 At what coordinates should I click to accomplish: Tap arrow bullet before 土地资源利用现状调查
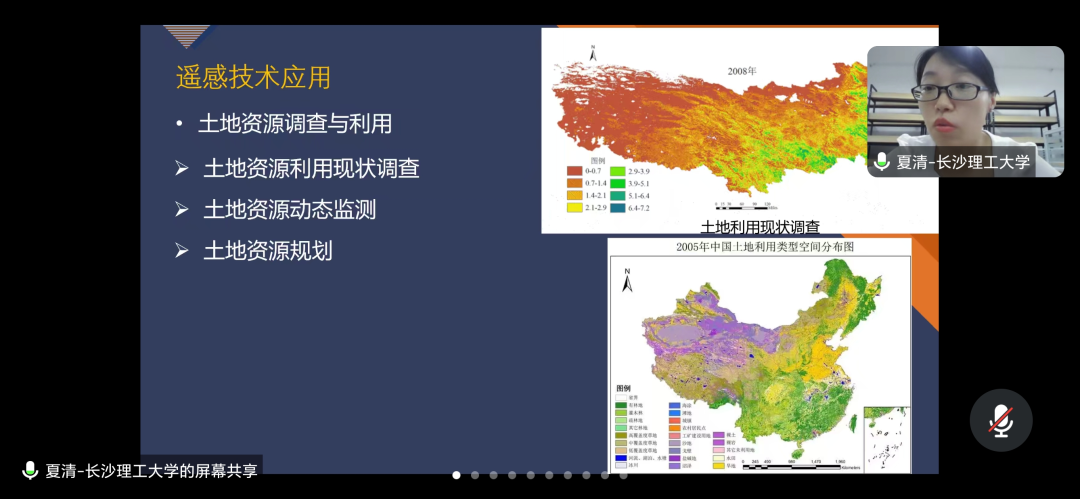click(x=182, y=168)
